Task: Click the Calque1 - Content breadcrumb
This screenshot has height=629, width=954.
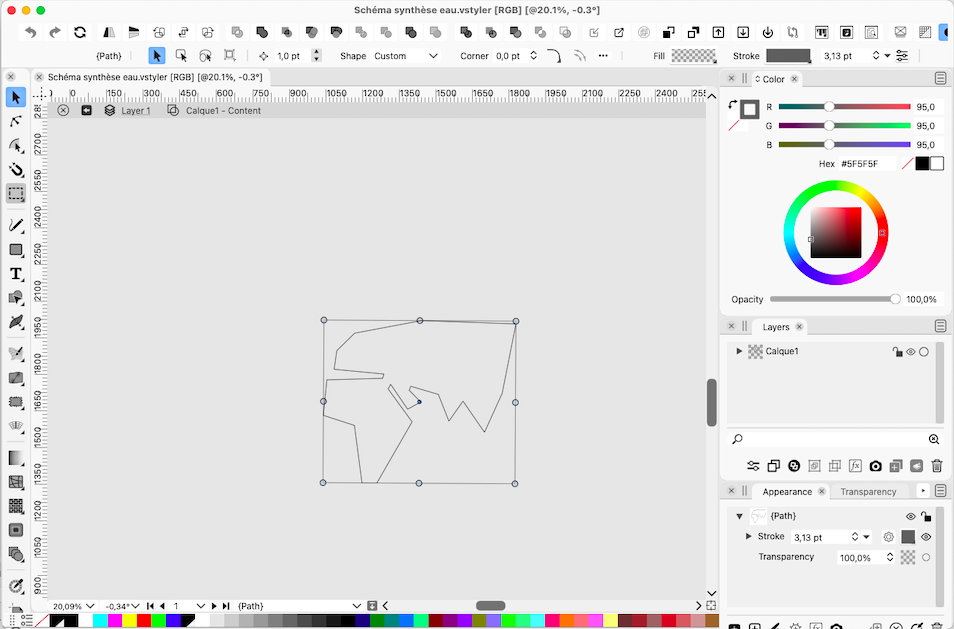Action: click(x=222, y=111)
